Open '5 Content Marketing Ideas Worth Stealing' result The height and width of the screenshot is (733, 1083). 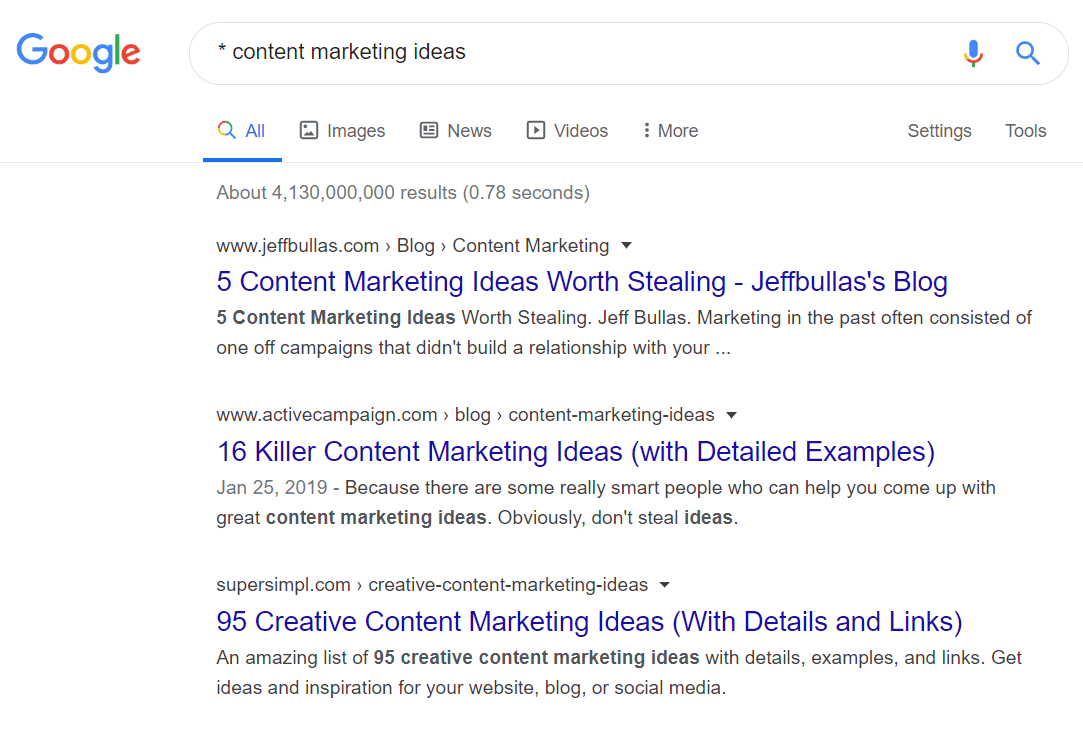click(x=582, y=282)
